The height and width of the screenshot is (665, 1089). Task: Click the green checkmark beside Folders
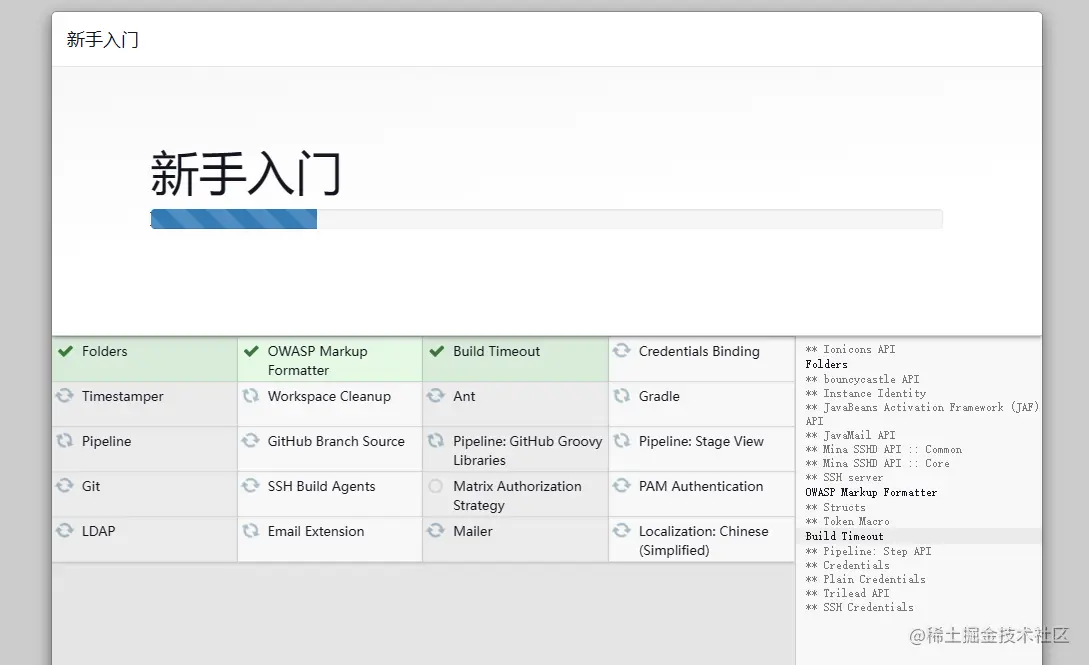click(x=65, y=351)
